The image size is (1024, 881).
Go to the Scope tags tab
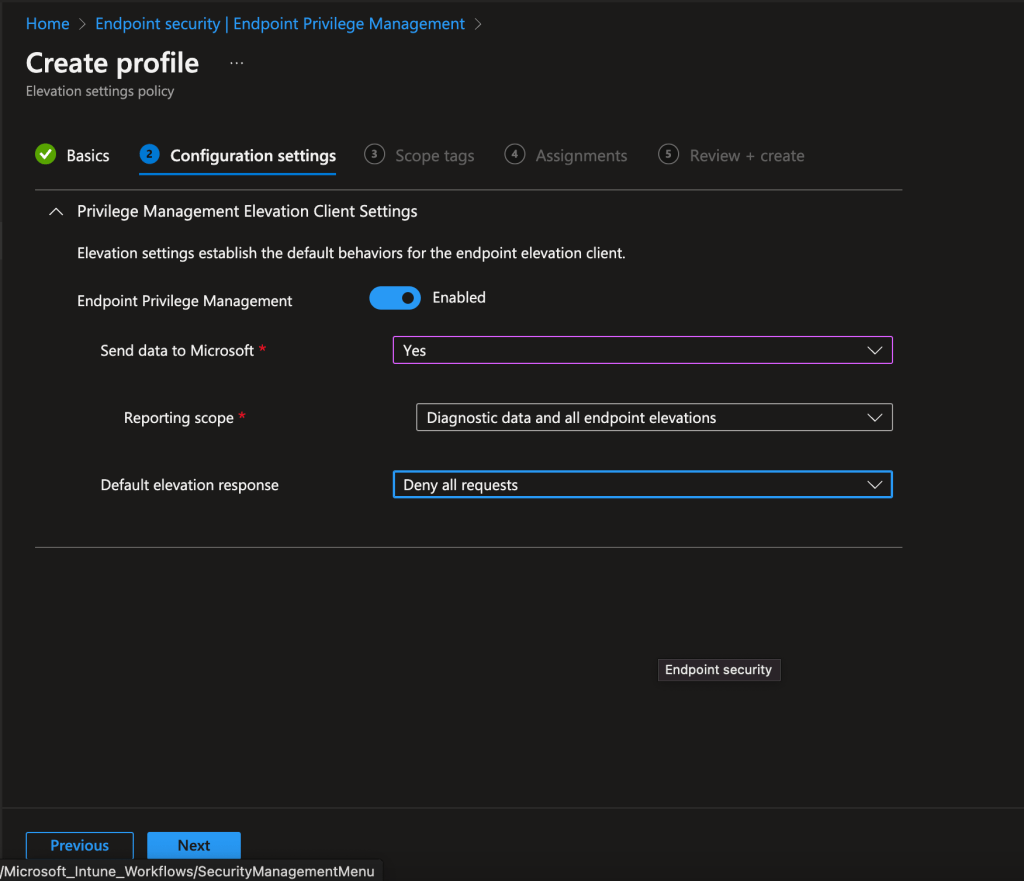[x=434, y=156]
